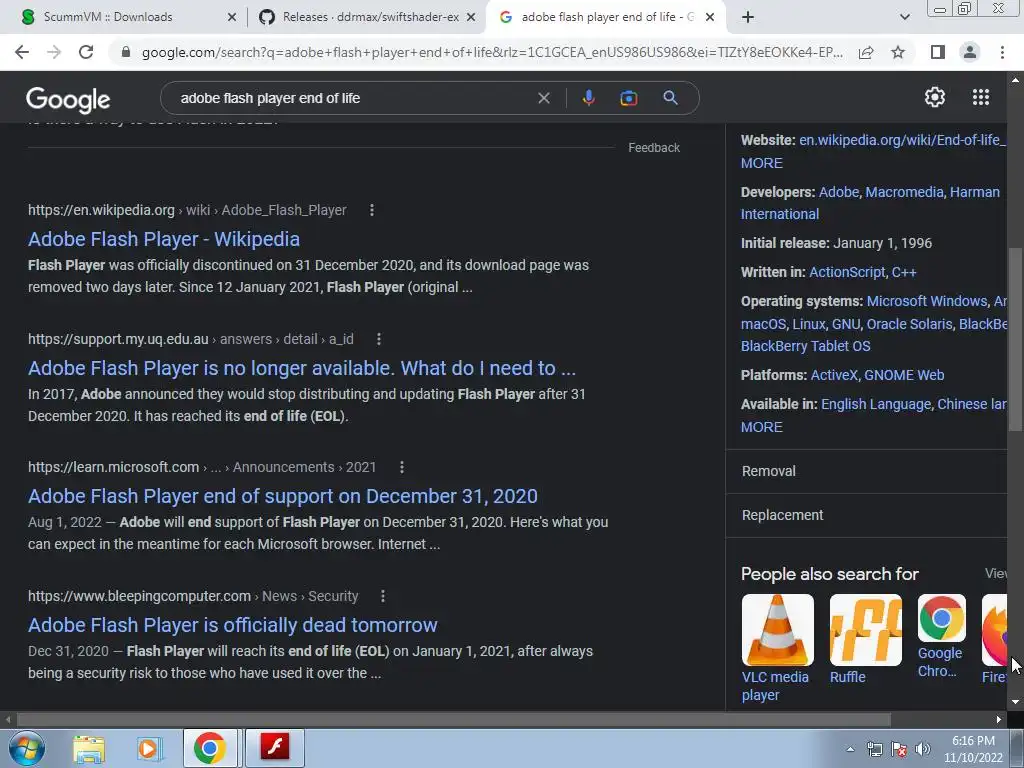Open Adobe Flash Player - Wikipedia result
The height and width of the screenshot is (768, 1024).
164,239
